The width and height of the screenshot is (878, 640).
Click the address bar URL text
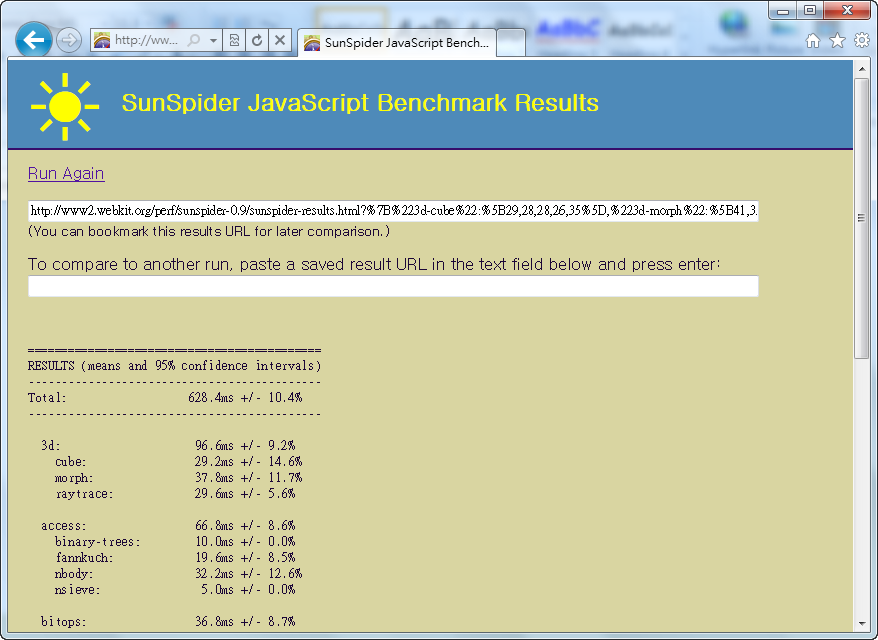coord(146,40)
